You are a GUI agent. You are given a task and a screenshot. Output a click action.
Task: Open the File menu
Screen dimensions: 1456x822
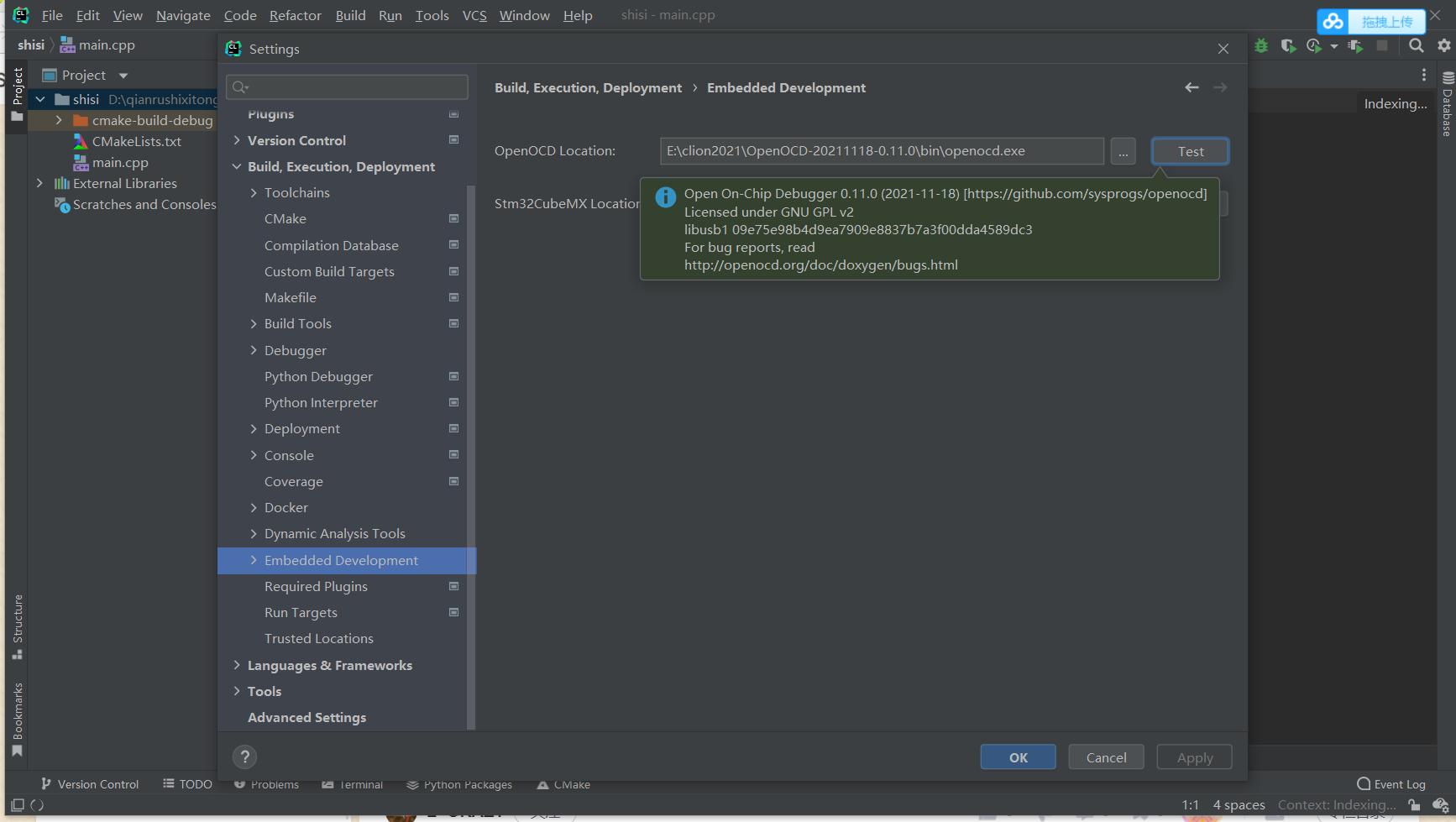tap(52, 15)
